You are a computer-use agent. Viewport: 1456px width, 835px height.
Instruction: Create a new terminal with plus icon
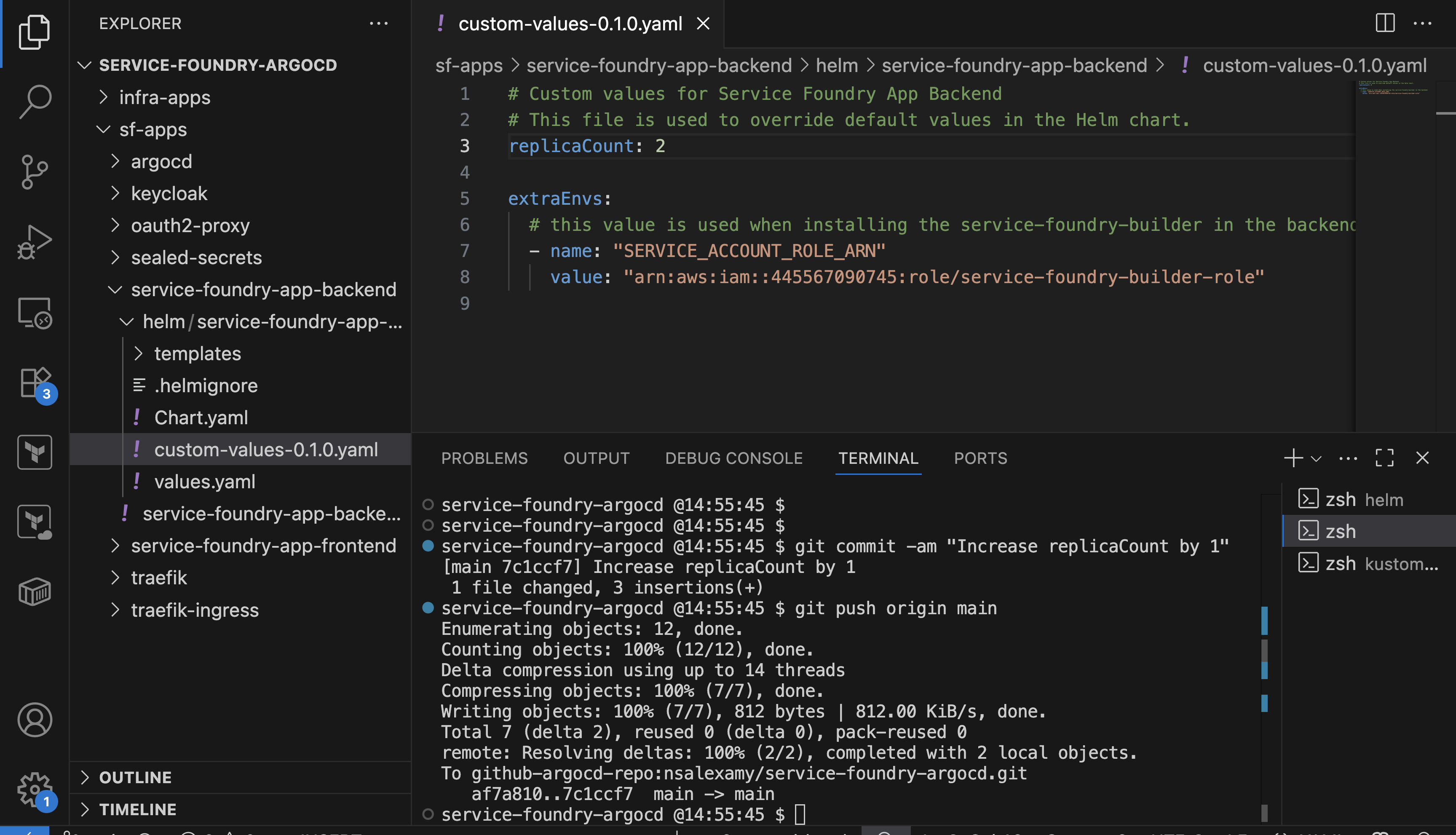pos(1293,458)
